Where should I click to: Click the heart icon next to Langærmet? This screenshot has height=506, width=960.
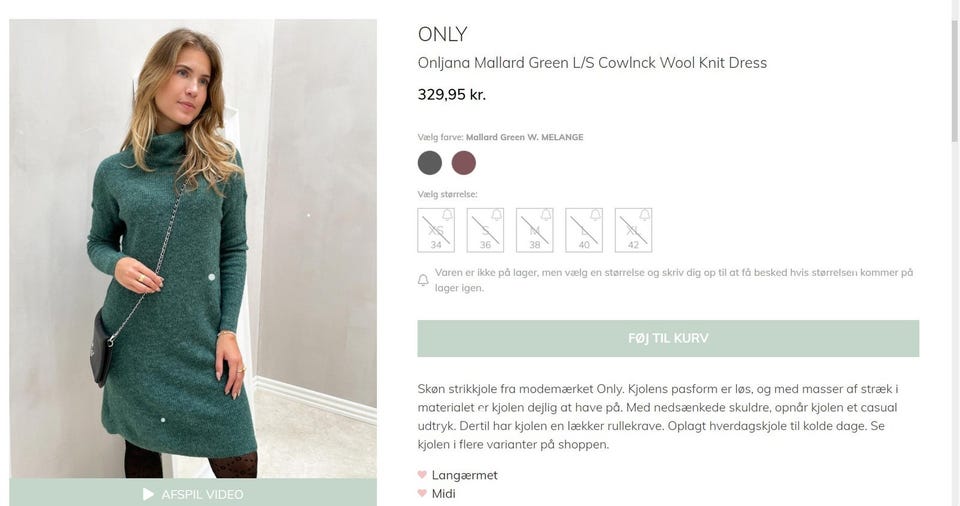(422, 475)
